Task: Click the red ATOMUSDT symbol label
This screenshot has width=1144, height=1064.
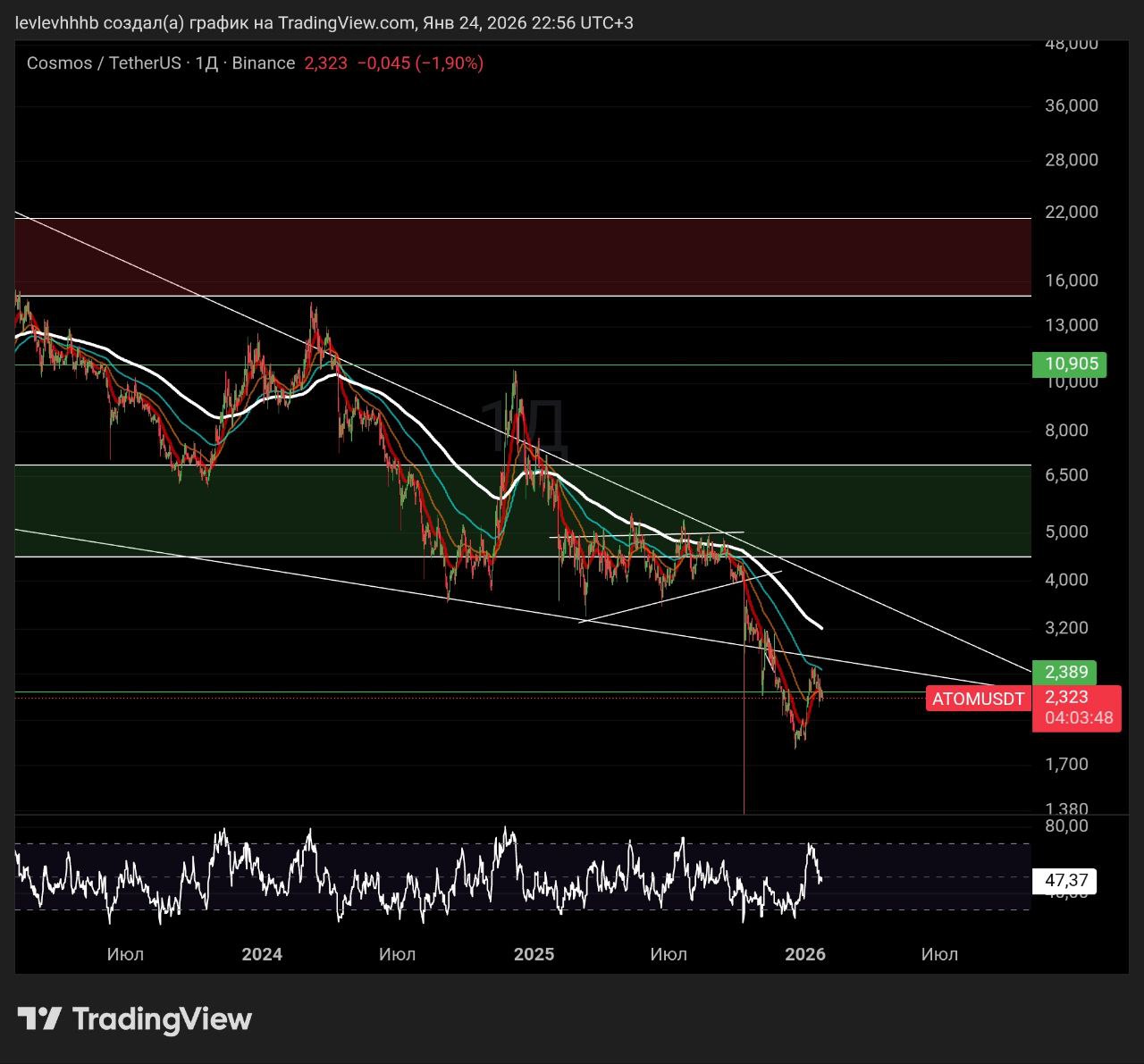Action: 978,699
